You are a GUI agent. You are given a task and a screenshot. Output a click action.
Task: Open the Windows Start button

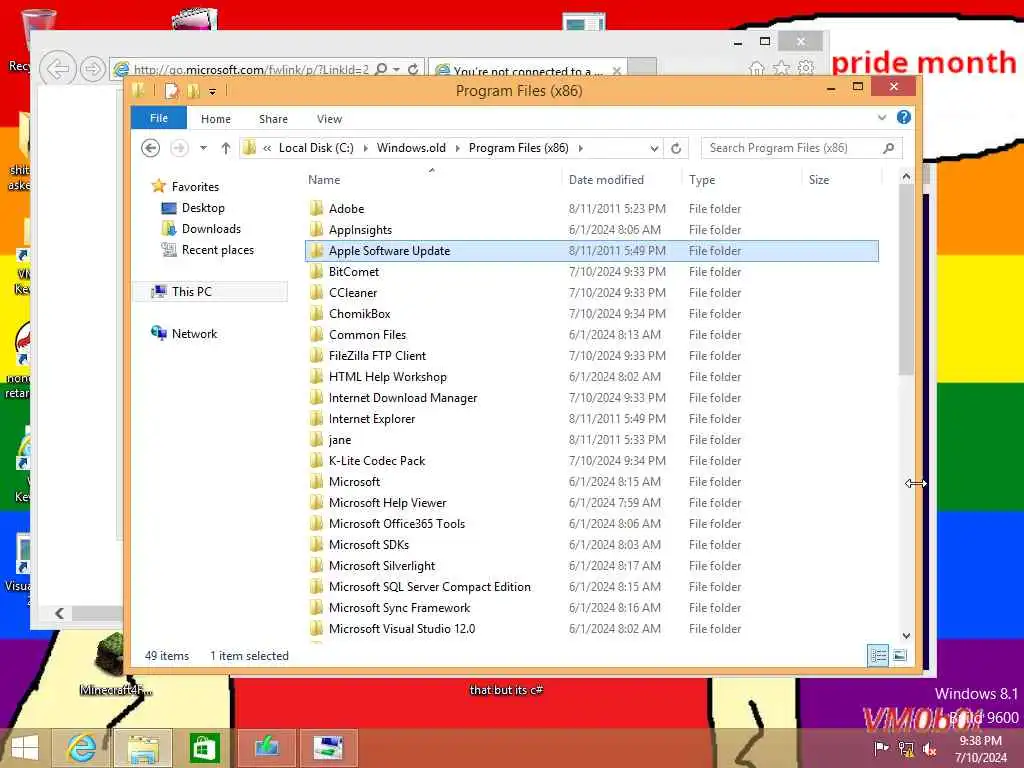pos(25,748)
